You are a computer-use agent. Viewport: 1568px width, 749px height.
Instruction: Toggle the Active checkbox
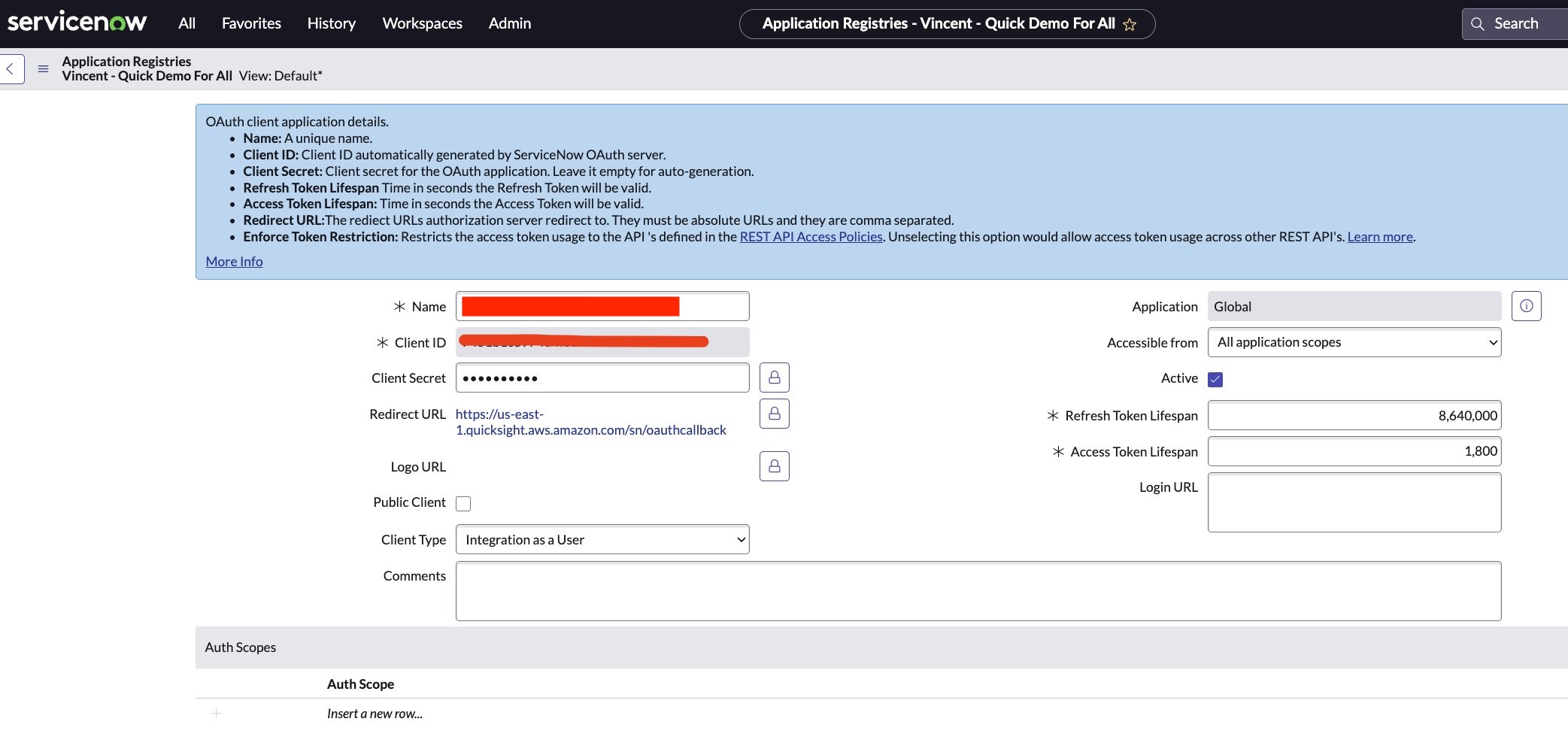[x=1215, y=379]
